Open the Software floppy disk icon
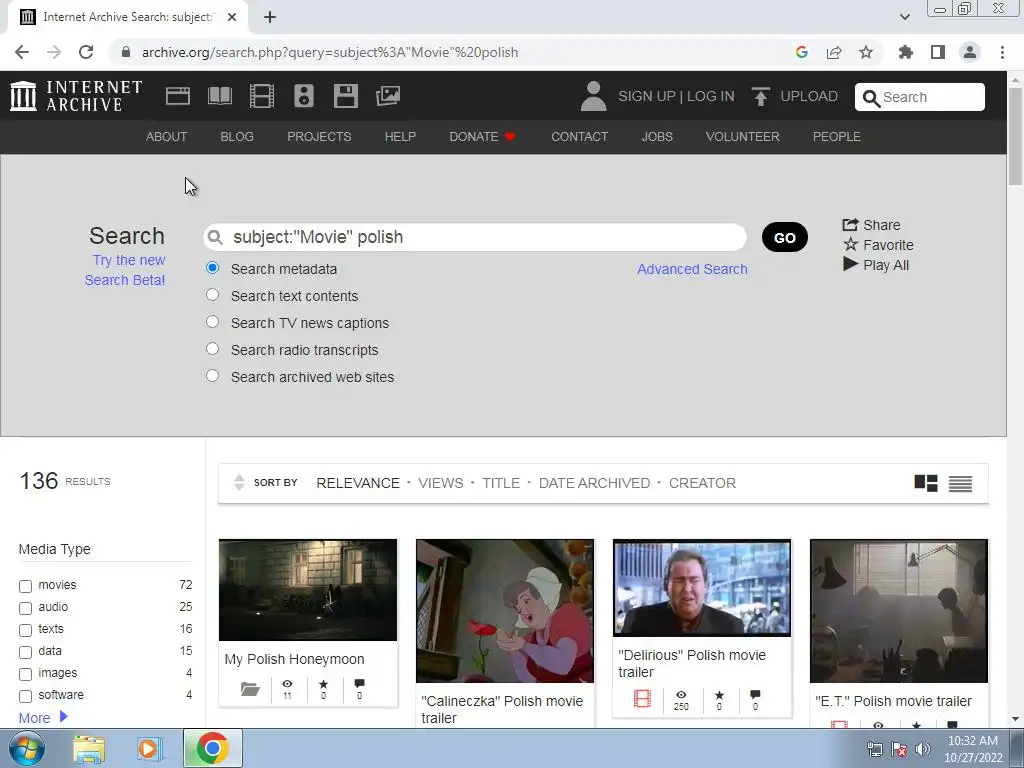Viewport: 1024px width, 768px height. (345, 96)
